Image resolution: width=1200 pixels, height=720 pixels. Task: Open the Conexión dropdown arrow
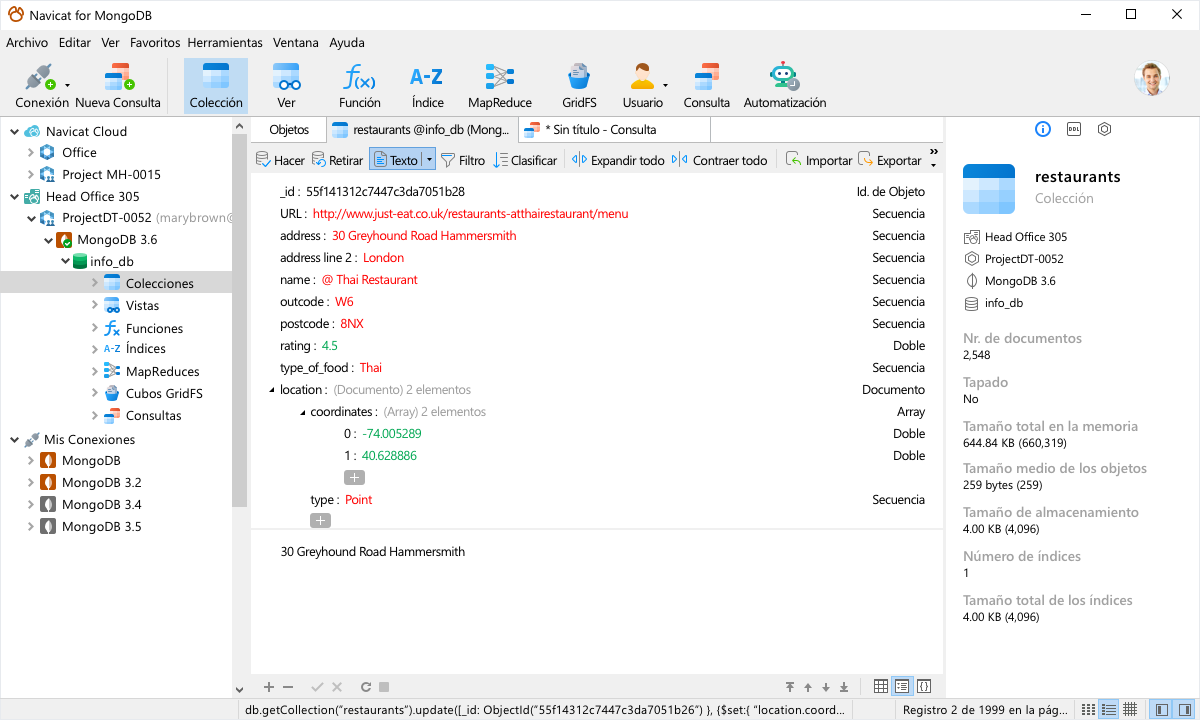67,86
